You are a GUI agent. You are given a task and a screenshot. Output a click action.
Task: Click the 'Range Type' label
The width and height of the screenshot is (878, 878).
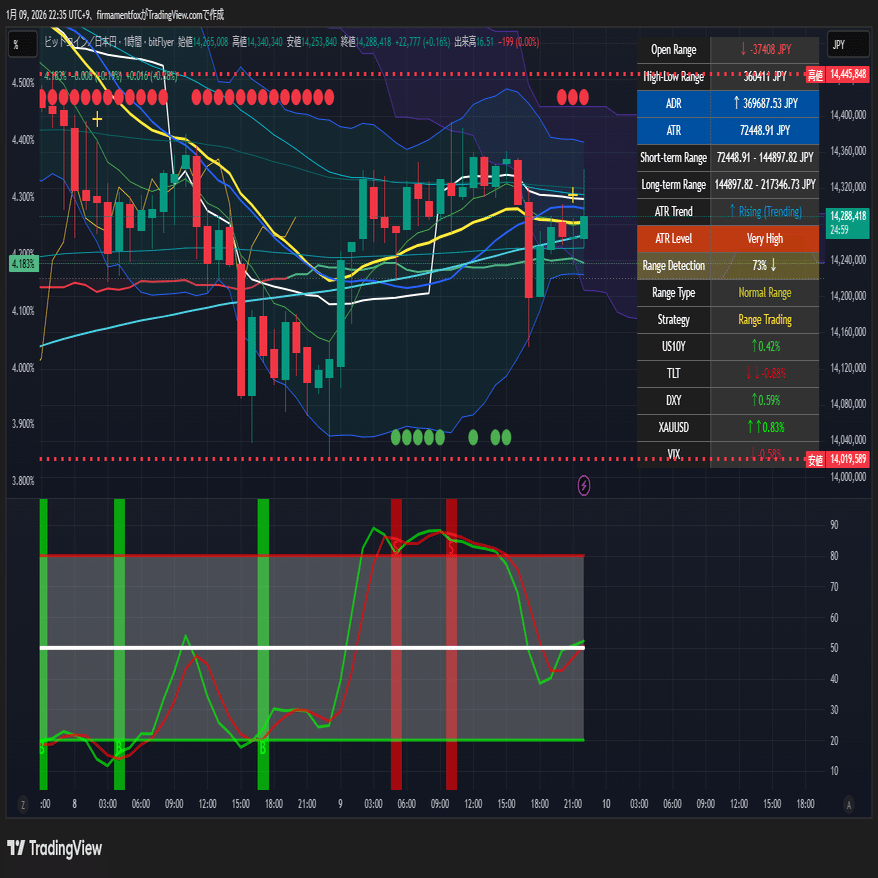pos(673,293)
